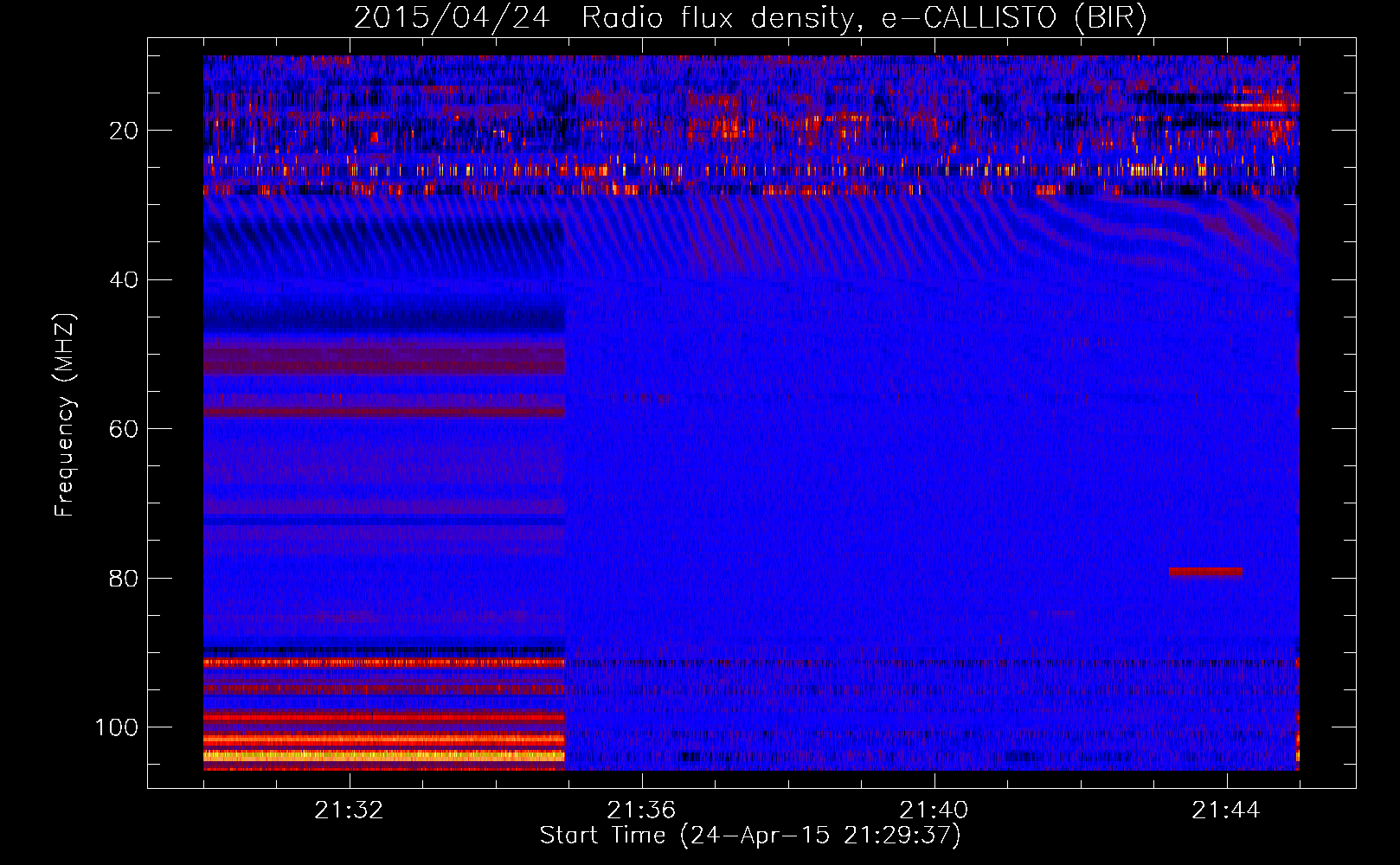
Task: Click the bright yellow band near 104 MHz
Action: point(384,755)
